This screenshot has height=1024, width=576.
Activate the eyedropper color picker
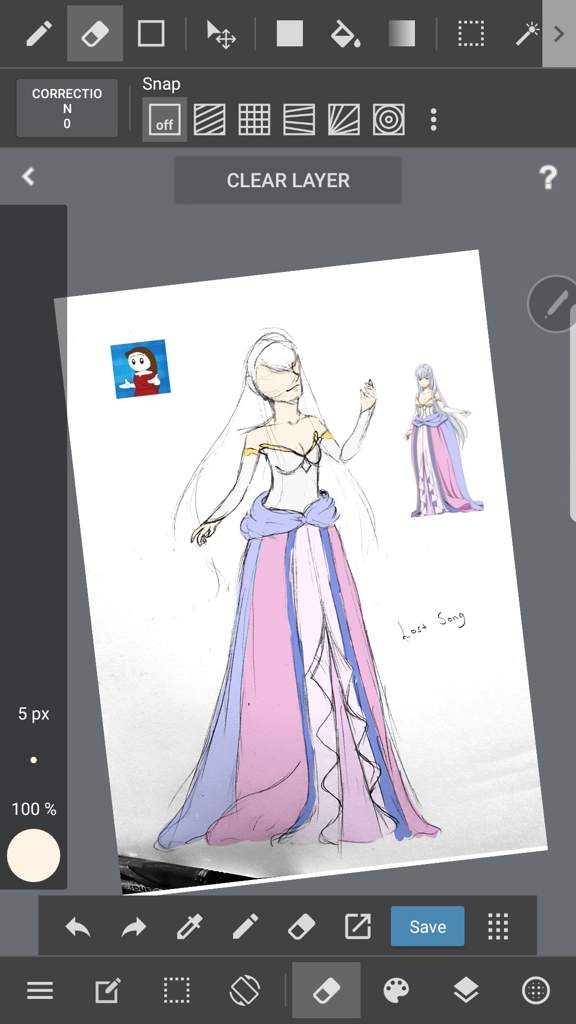pyautogui.click(x=190, y=926)
